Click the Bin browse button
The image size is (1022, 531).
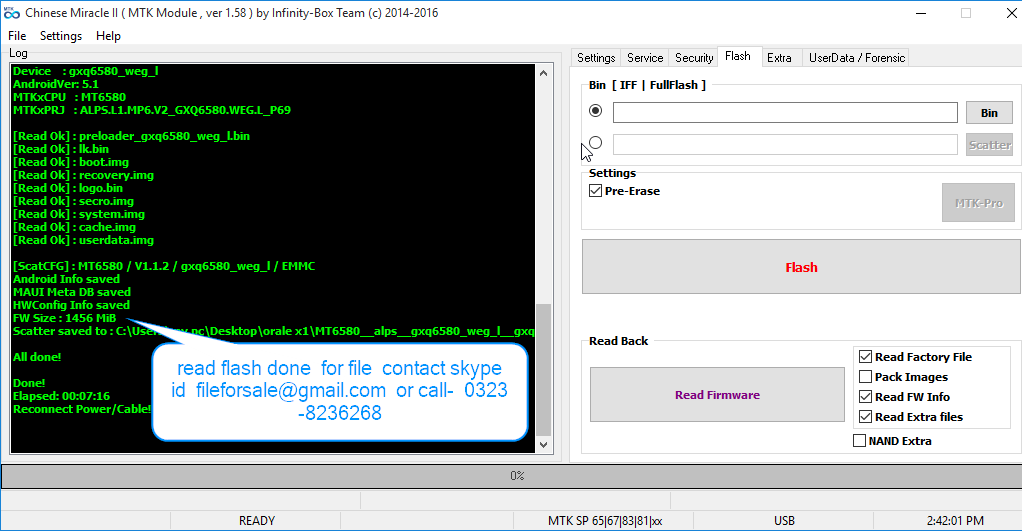click(989, 113)
